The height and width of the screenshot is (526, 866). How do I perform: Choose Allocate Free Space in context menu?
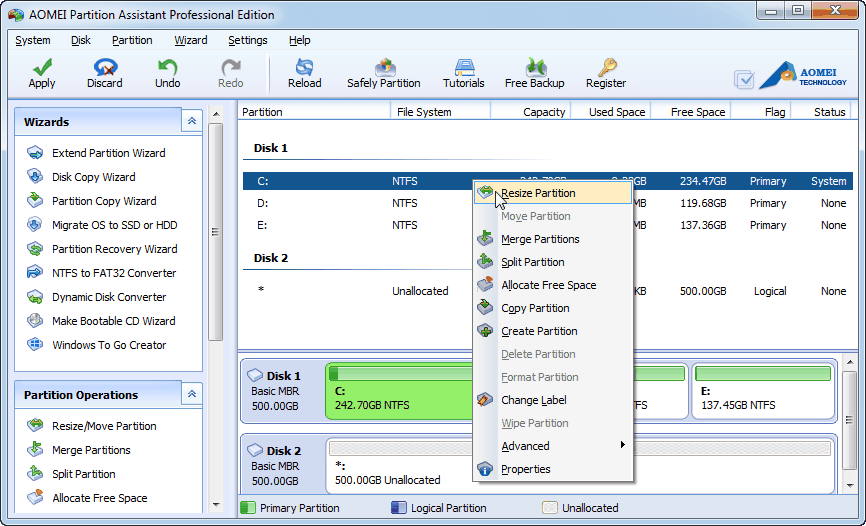pos(552,286)
